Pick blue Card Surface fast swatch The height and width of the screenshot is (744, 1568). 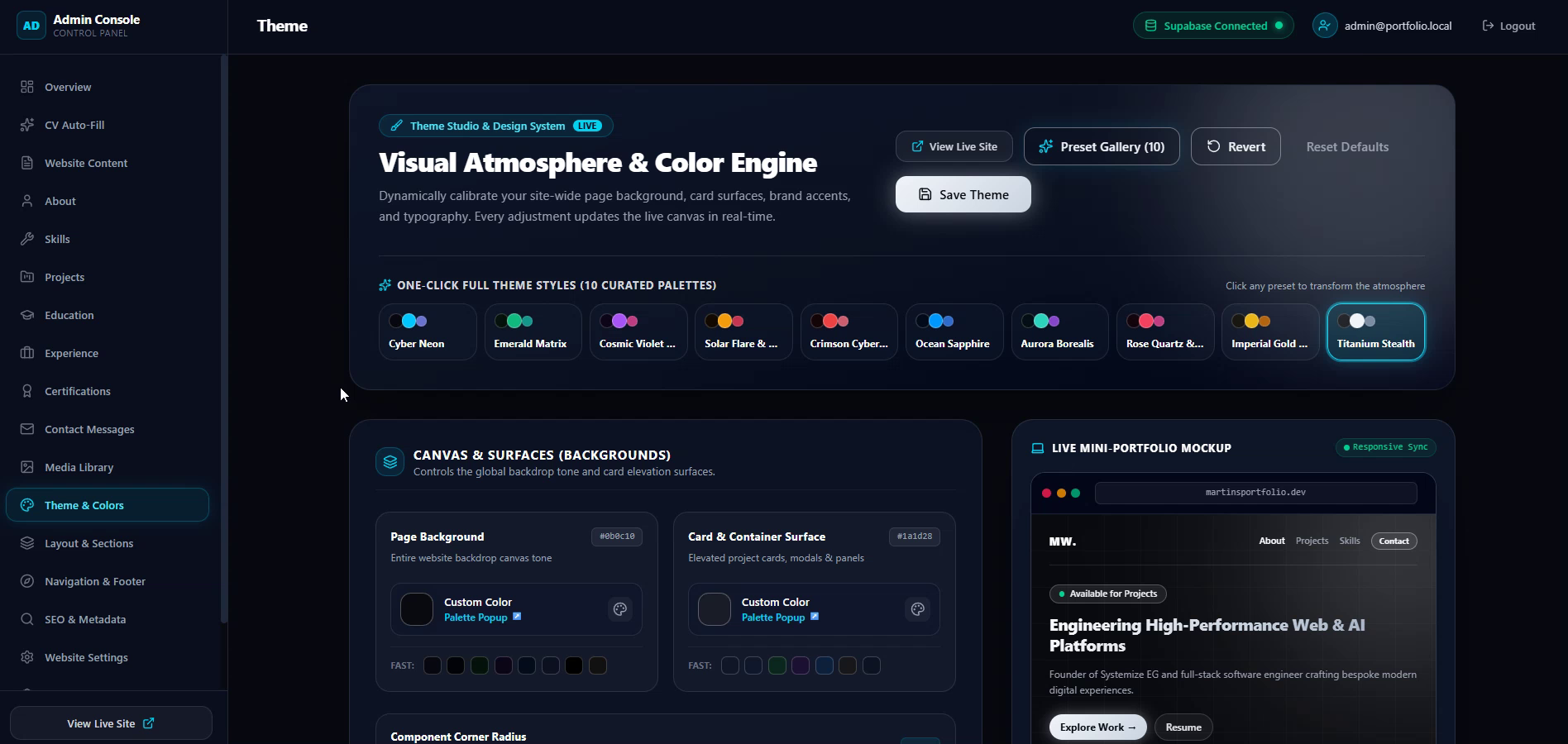[825, 665]
